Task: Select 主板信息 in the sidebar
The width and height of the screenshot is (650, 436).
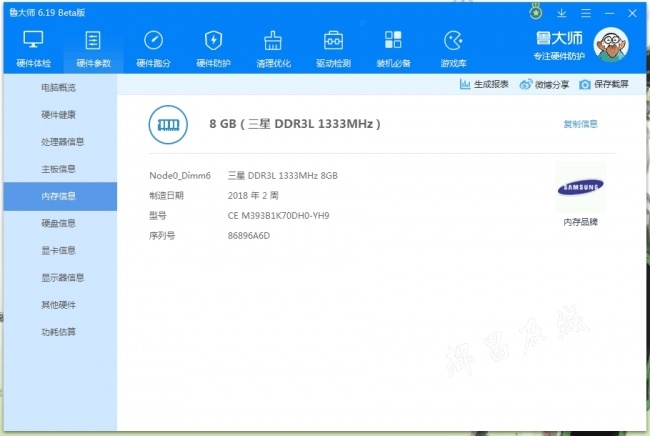Action: [x=58, y=169]
